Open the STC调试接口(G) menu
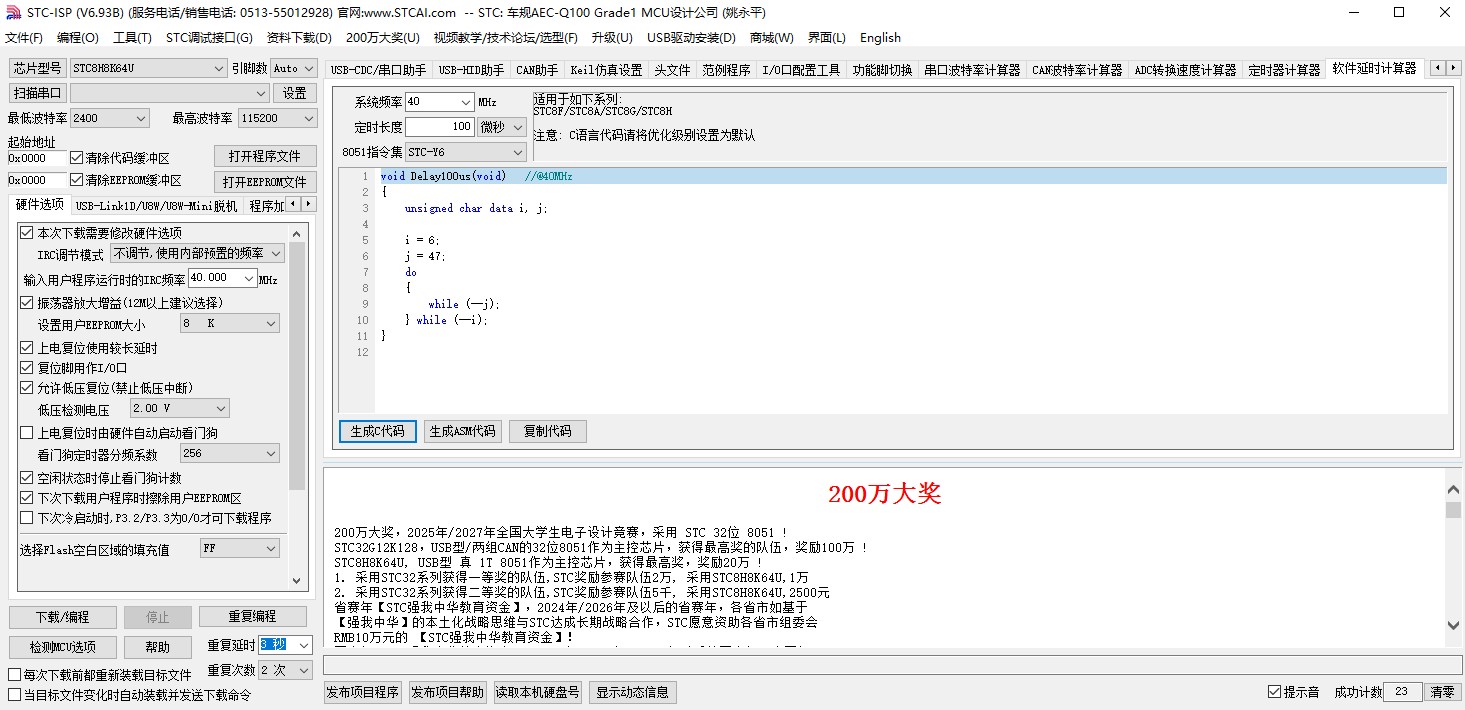Viewport: 1465px width, 710px height. coord(209,38)
